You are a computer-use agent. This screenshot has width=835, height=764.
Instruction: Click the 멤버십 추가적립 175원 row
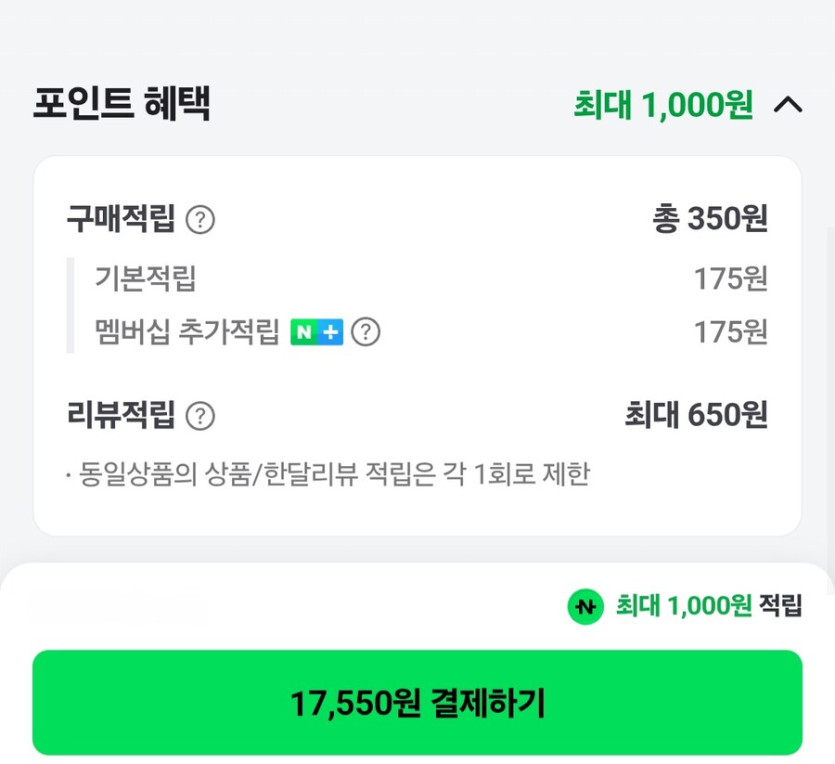pos(420,332)
